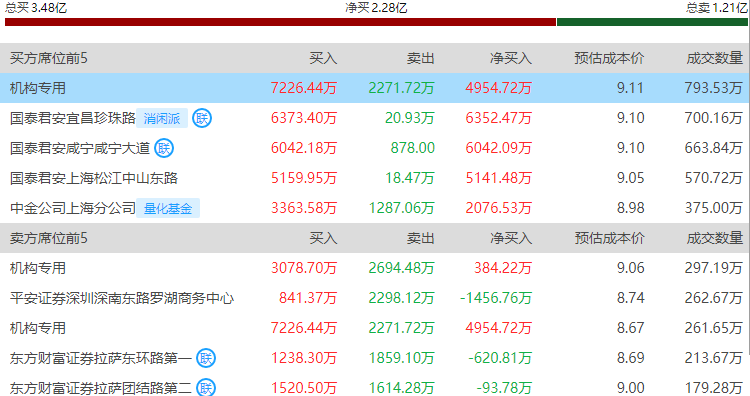The image size is (750, 396).
Task: Click estimated cost 9.11
Action: click(630, 88)
